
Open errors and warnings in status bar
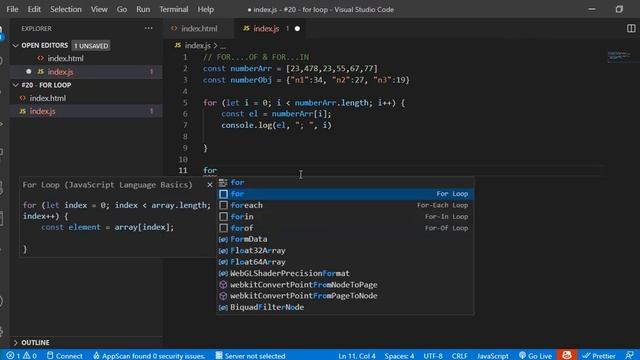pyautogui.click(x=21, y=356)
